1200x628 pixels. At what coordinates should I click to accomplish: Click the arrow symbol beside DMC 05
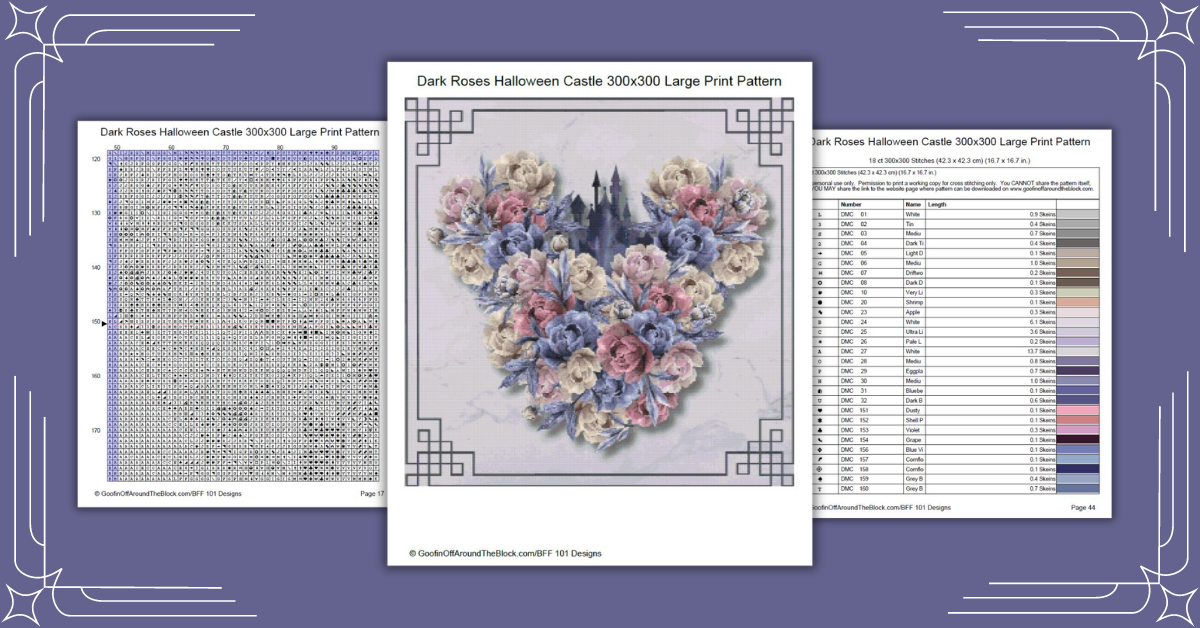[x=822, y=253]
